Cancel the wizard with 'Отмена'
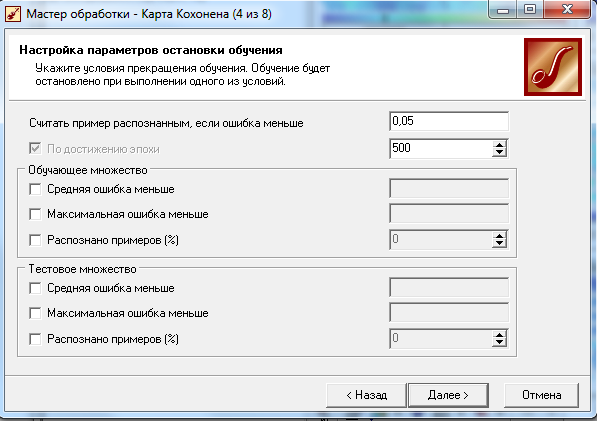The image size is (597, 421). (541, 395)
